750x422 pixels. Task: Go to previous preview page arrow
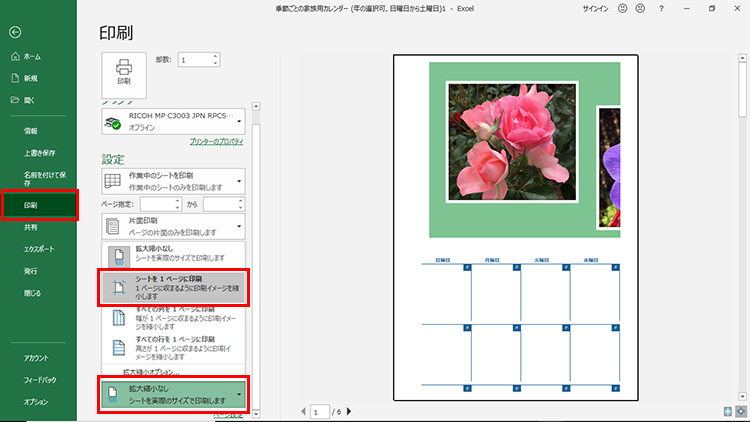(x=303, y=411)
